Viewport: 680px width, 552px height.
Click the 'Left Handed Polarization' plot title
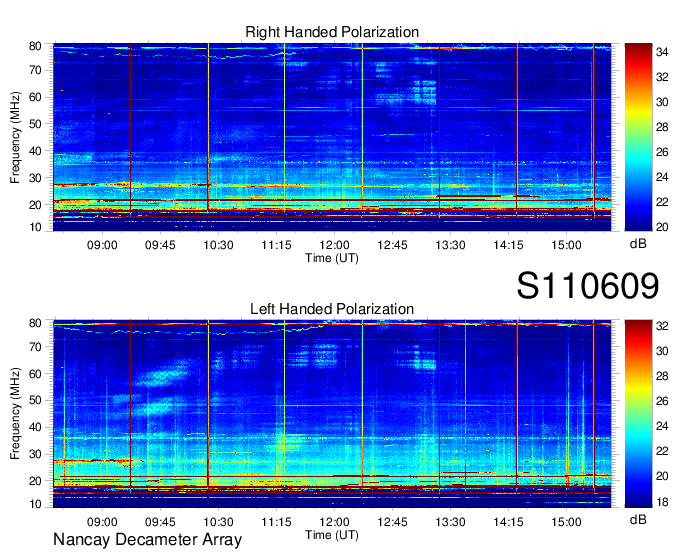pyautogui.click(x=332, y=309)
